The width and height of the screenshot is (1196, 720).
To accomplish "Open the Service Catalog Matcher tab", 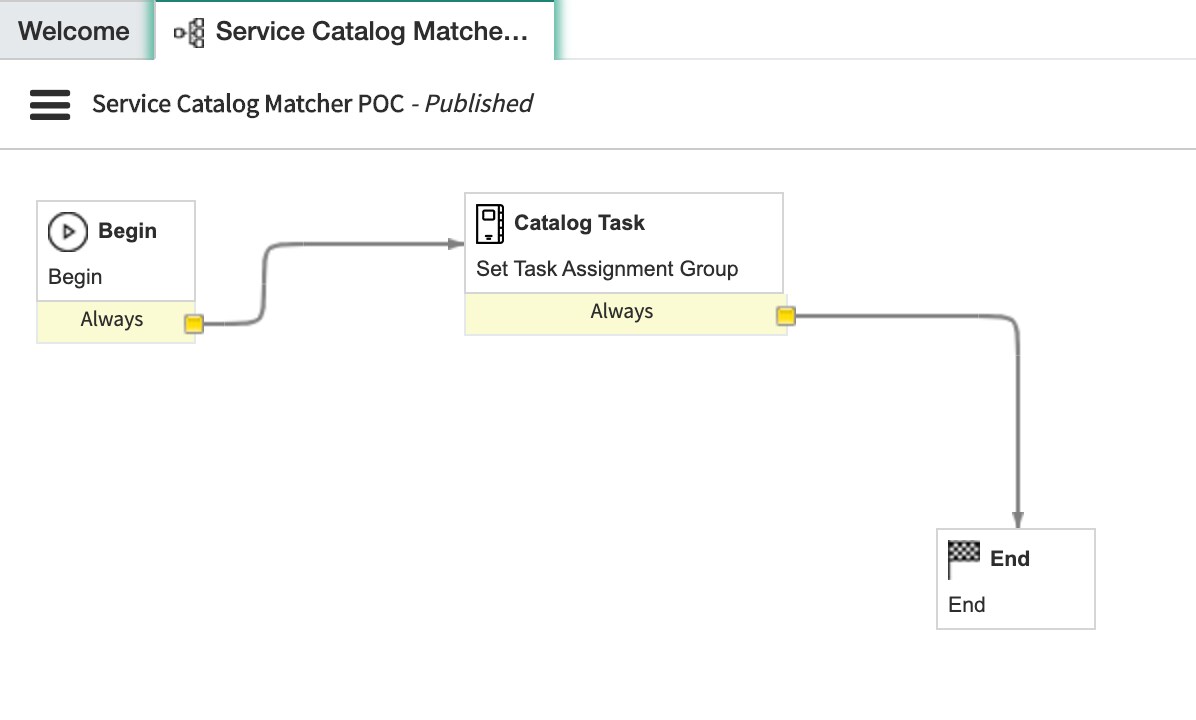I will [x=370, y=31].
